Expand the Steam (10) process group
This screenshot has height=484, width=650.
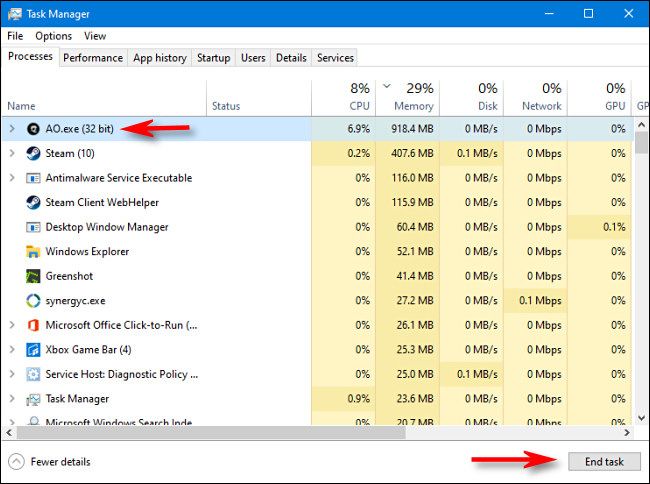point(12,153)
